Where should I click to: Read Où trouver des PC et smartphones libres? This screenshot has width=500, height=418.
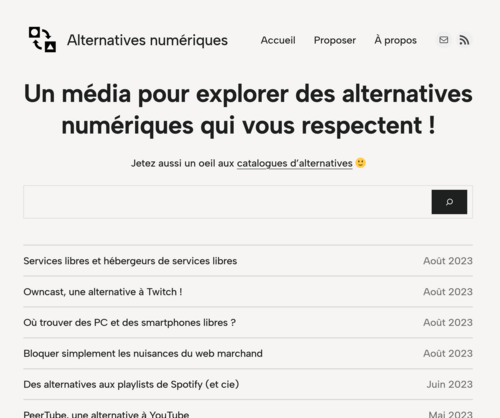click(x=129, y=323)
